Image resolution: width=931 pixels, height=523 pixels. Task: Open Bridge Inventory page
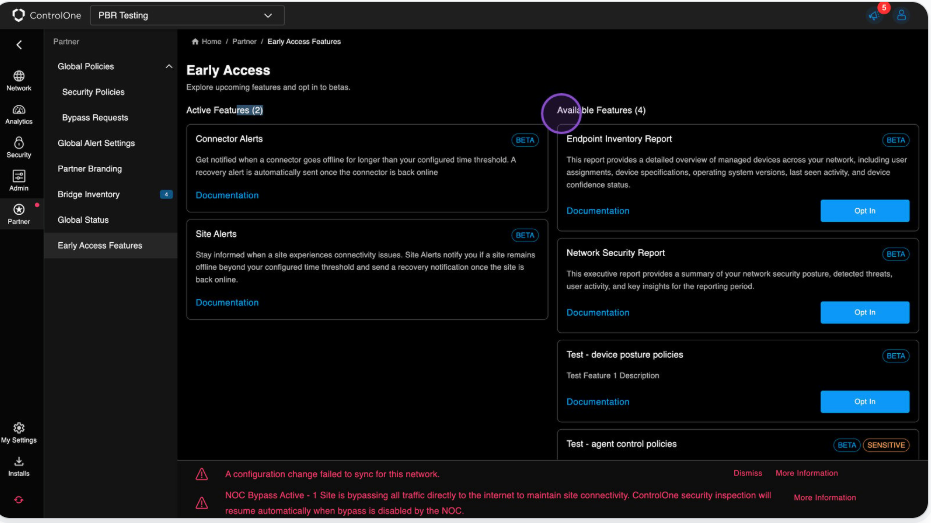click(88, 194)
